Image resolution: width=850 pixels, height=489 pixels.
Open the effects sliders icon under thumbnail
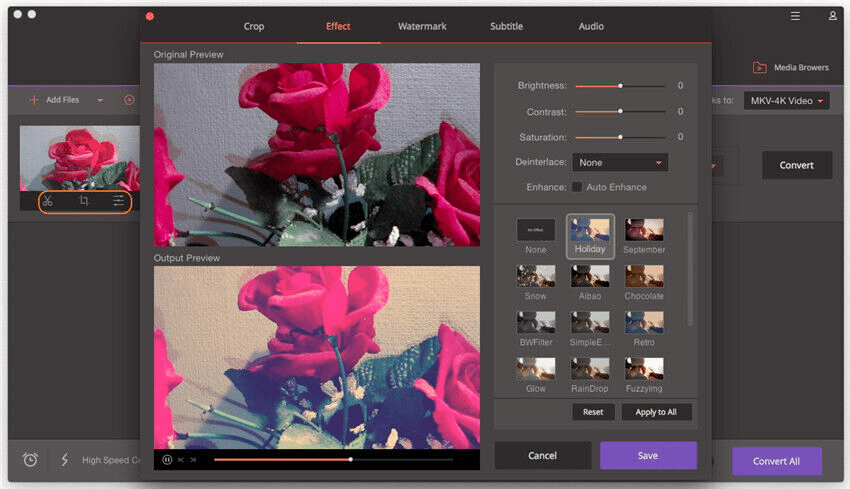[x=118, y=202]
